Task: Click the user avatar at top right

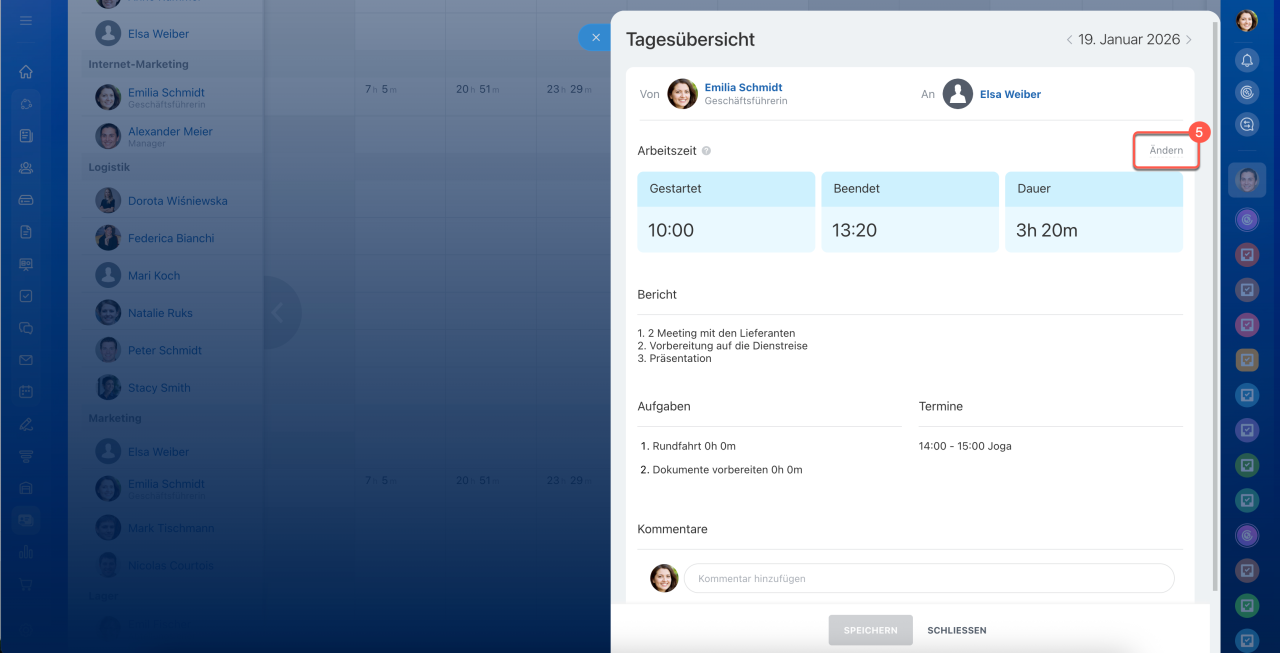Action: 1247,21
